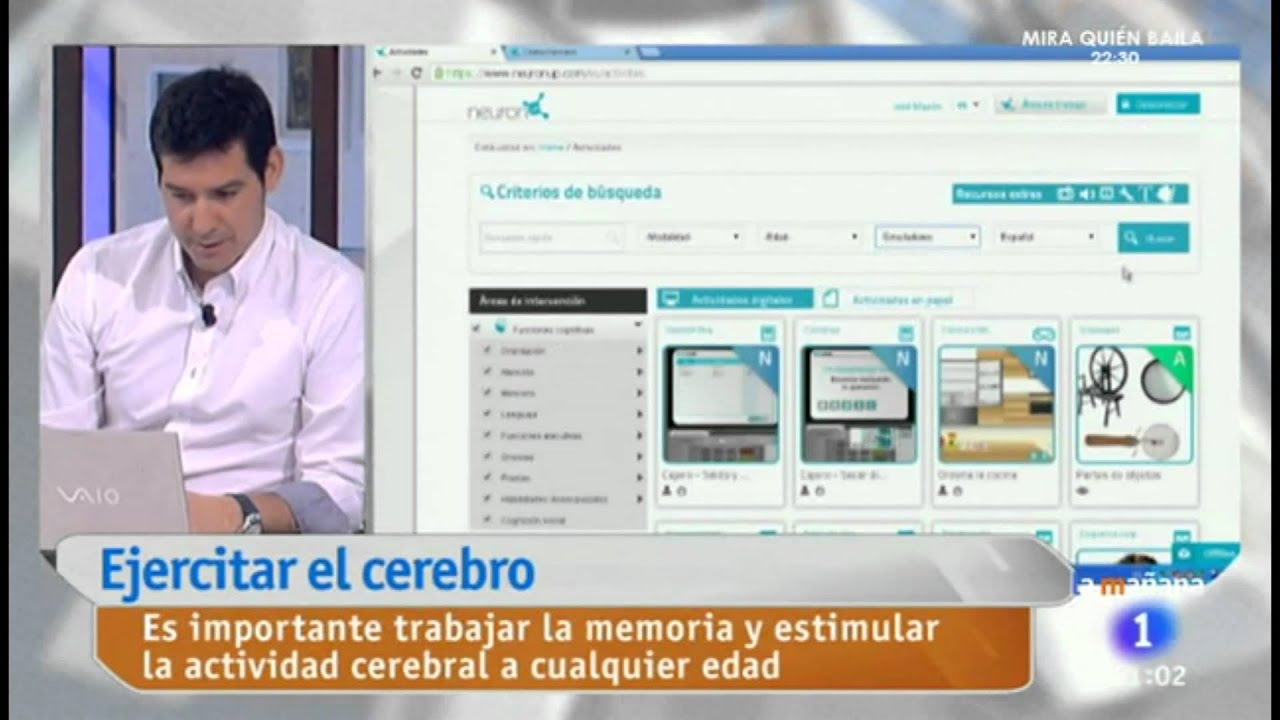Open the Partes de objetos thumbnail
This screenshot has width=1280, height=720.
[1134, 404]
